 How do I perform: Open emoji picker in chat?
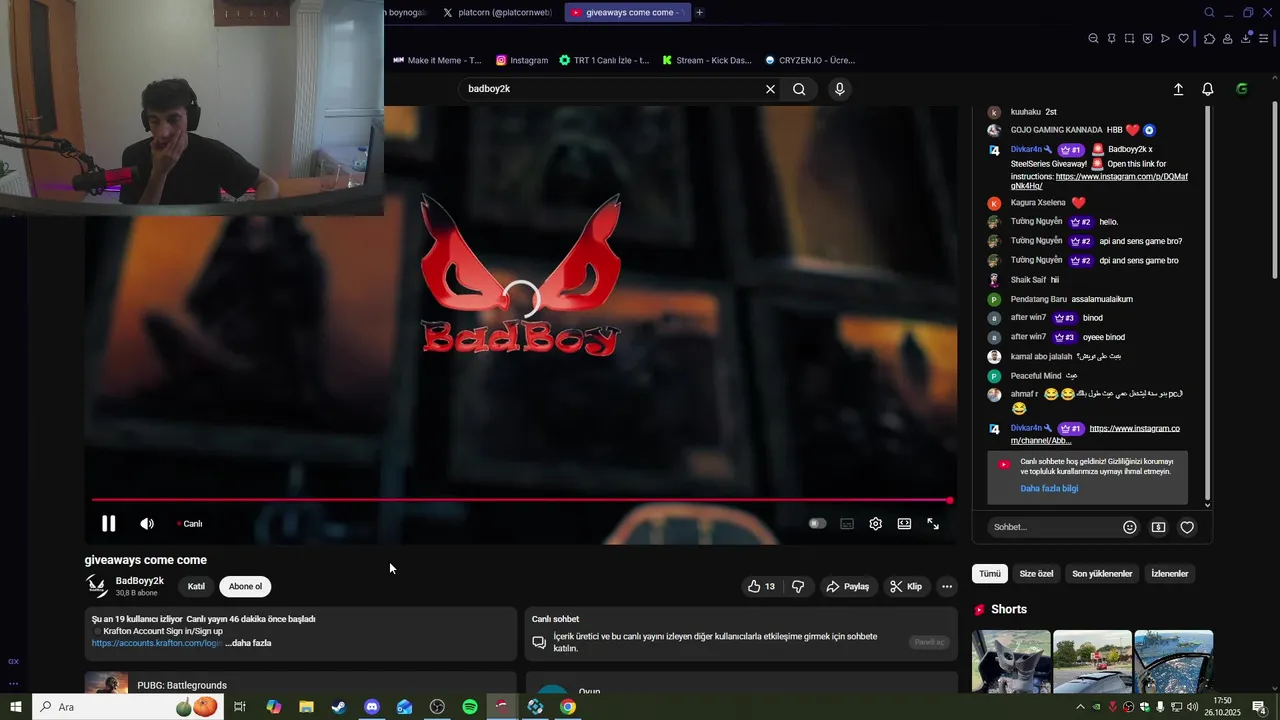[x=1130, y=527]
